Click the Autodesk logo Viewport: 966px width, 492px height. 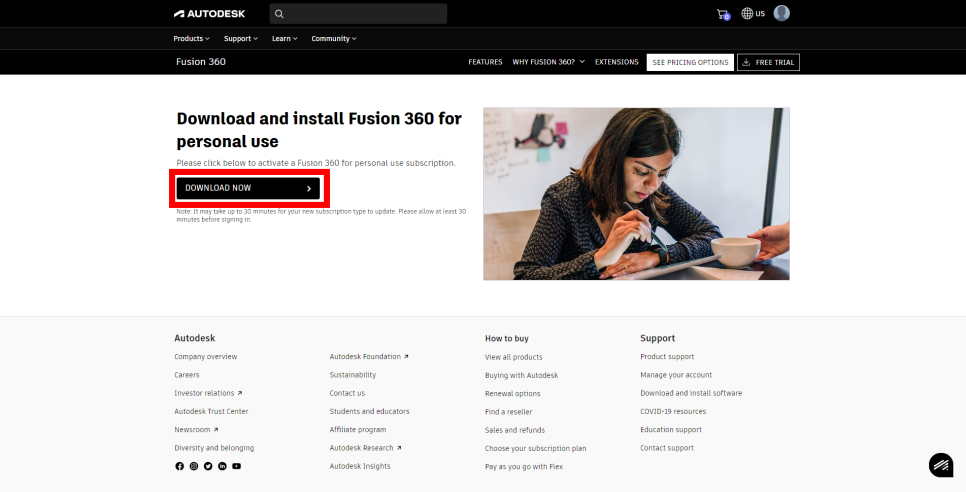[x=209, y=14]
